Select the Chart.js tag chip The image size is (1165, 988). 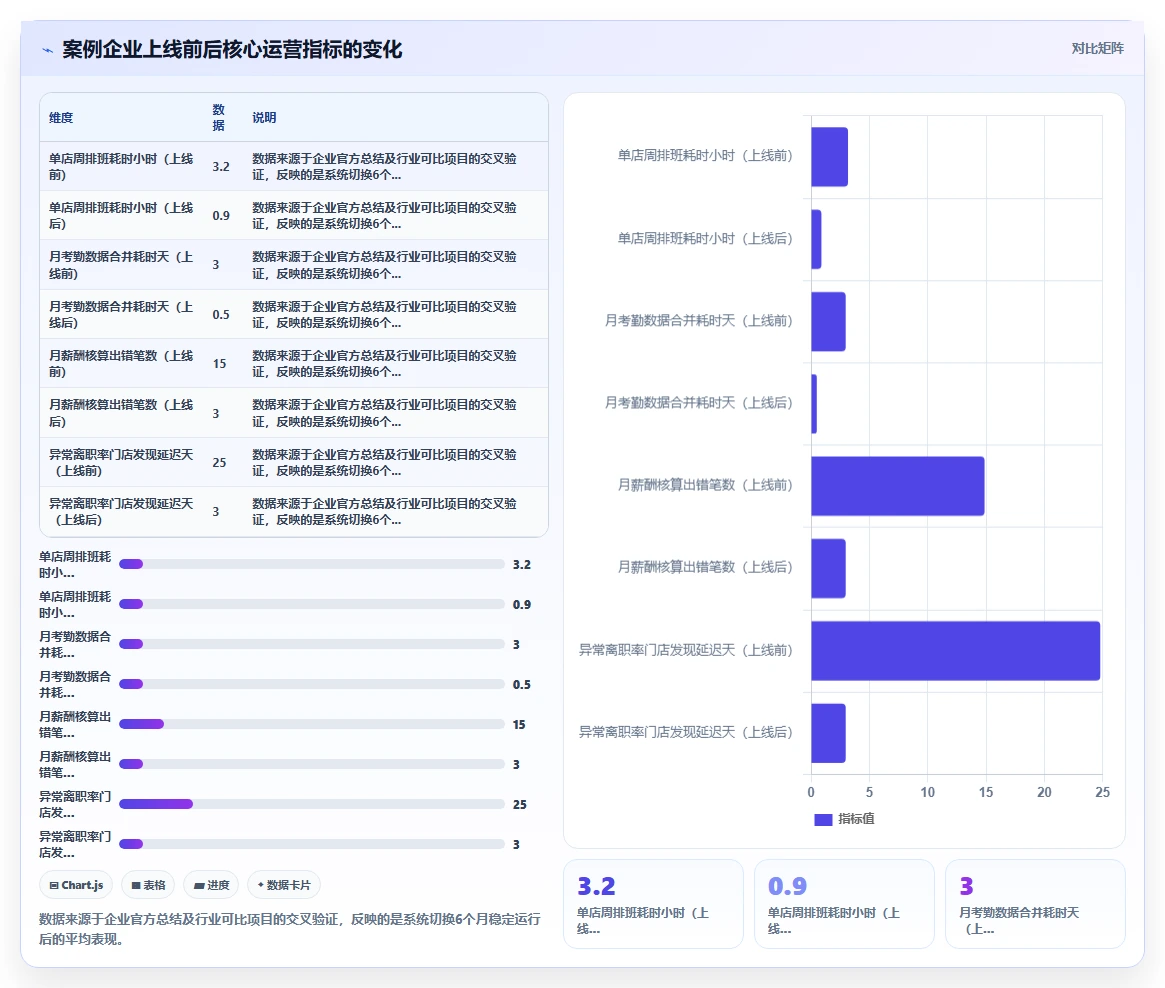(76, 885)
